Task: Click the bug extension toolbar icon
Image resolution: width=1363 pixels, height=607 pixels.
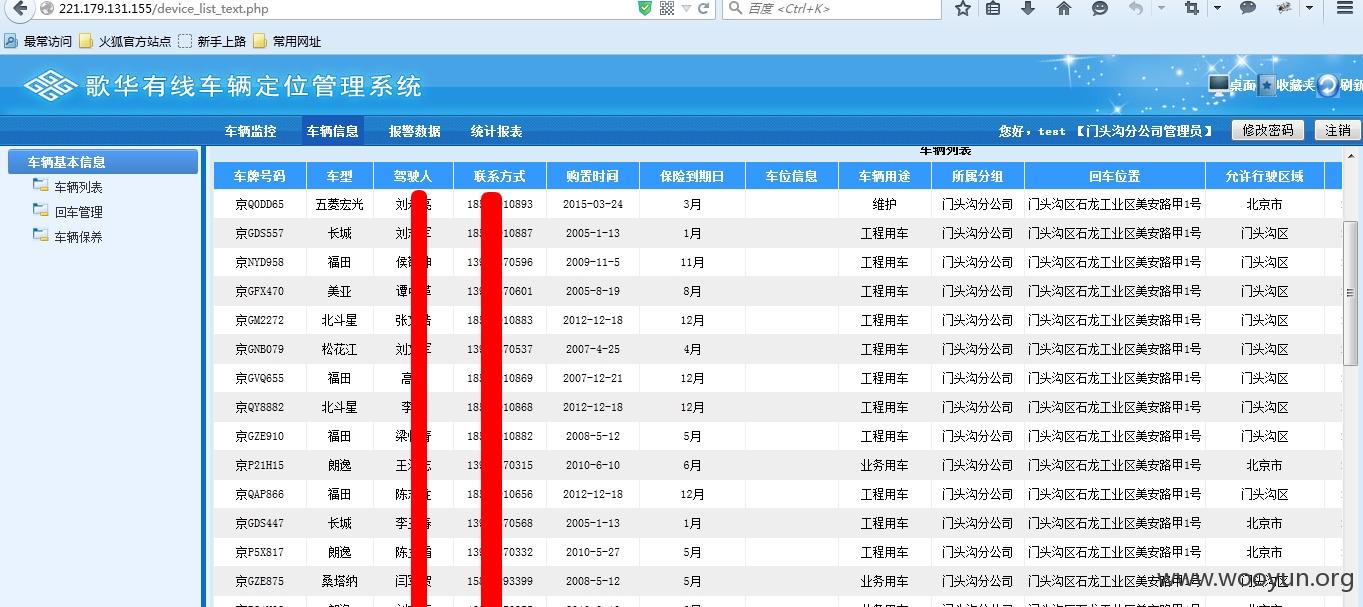Action: pos(1284,8)
